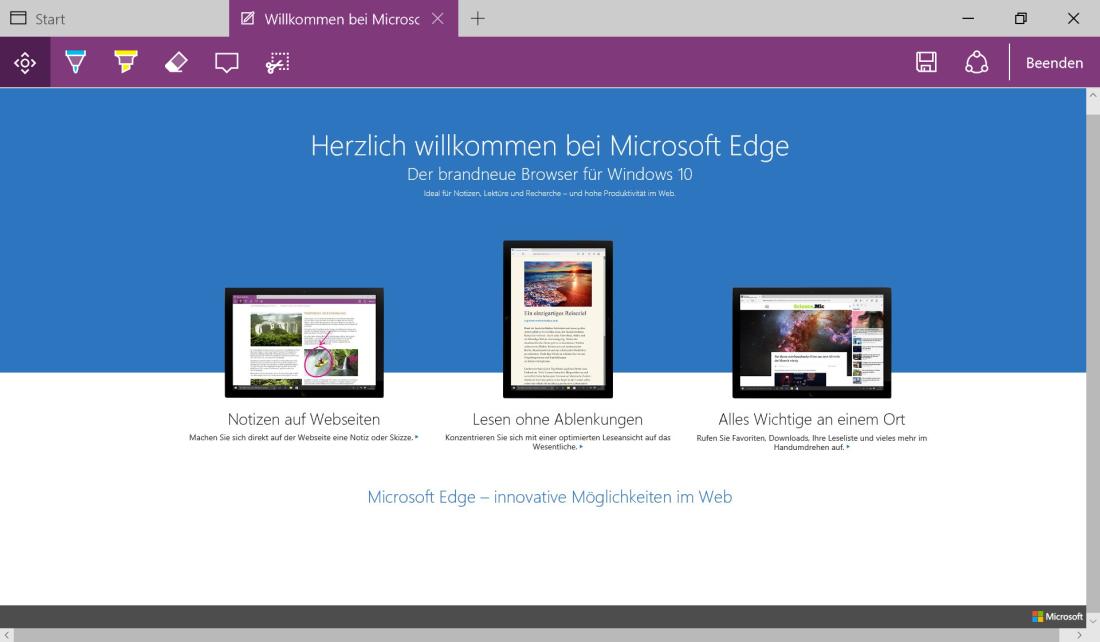The image size is (1100, 642).
Task: Open Alles Wichtige an einem Ort image
Action: (812, 342)
